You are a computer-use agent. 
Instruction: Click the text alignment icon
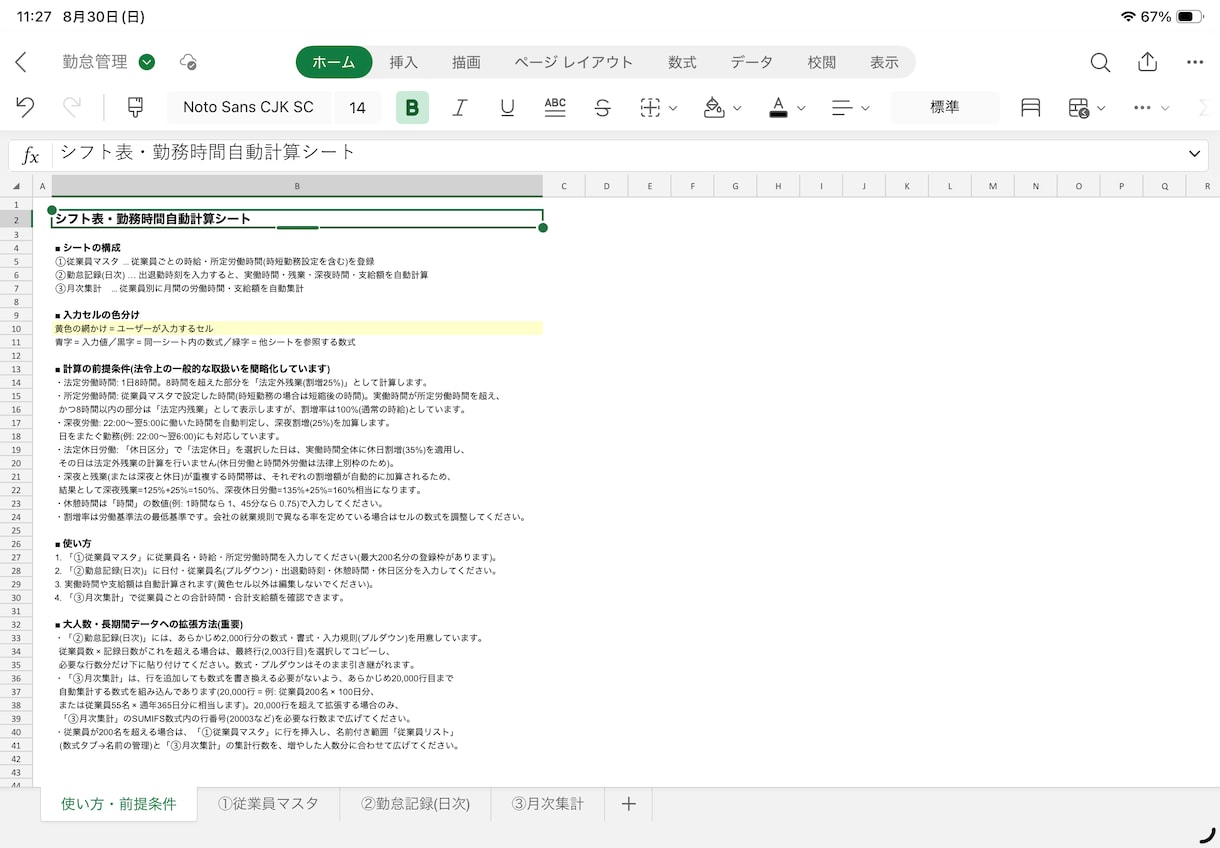coord(842,107)
